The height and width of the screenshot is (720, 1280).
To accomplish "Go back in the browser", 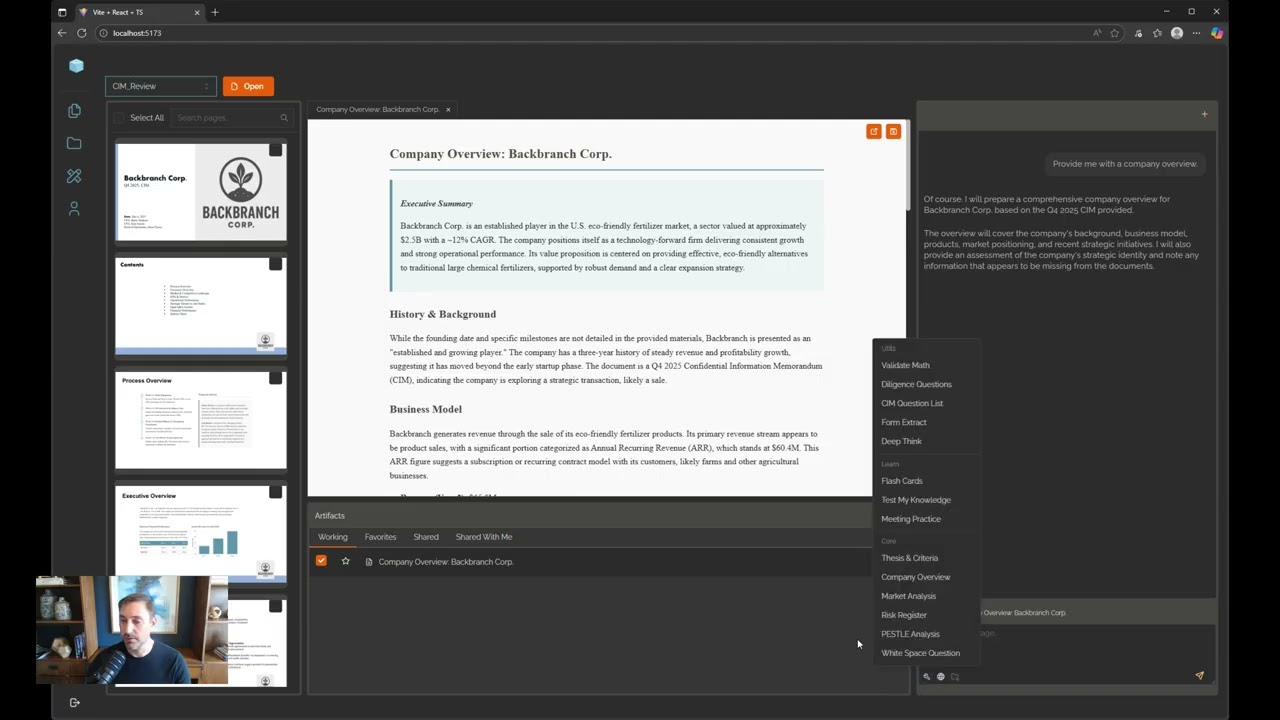I will pos(62,33).
